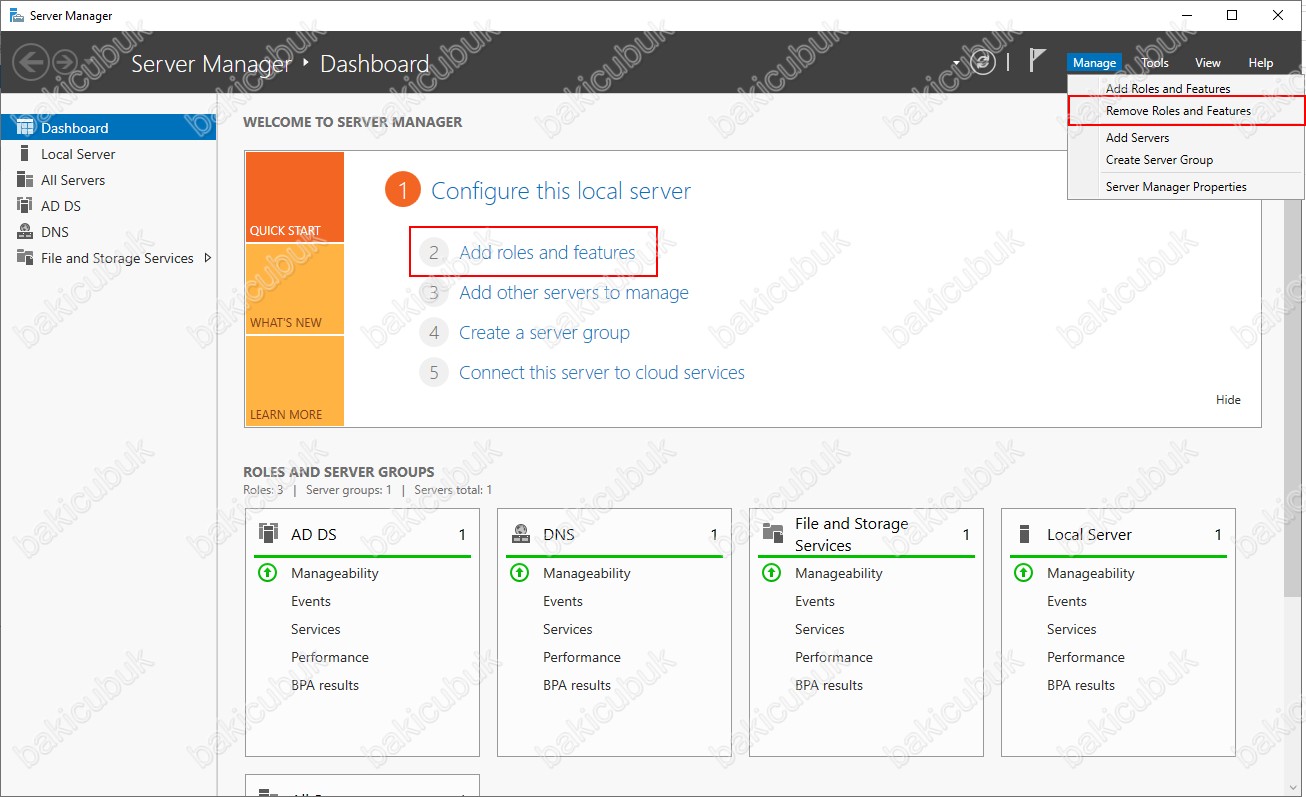1306x797 pixels.
Task: Open Services under File and Storage tile
Action: click(820, 629)
